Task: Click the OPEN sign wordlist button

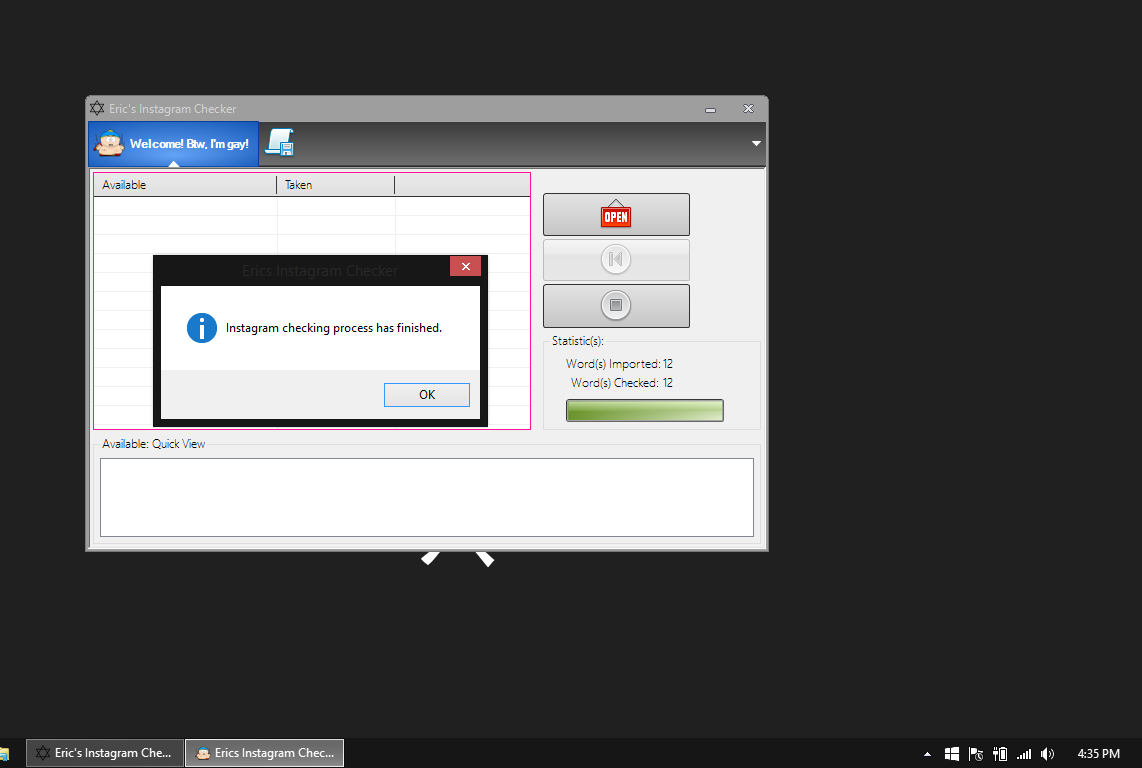Action: pos(616,214)
